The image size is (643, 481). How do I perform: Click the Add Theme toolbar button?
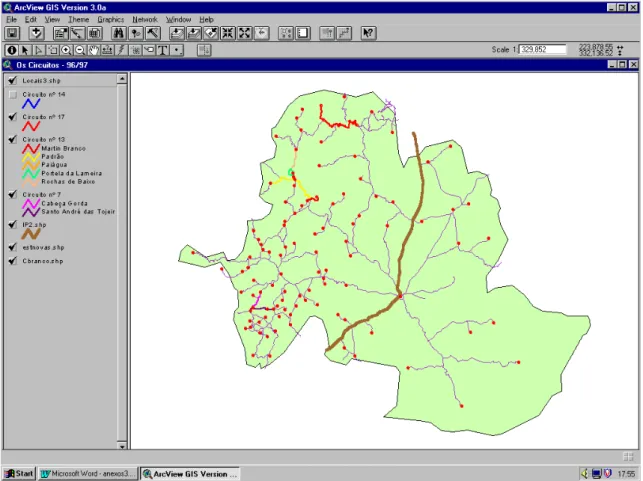(36, 33)
